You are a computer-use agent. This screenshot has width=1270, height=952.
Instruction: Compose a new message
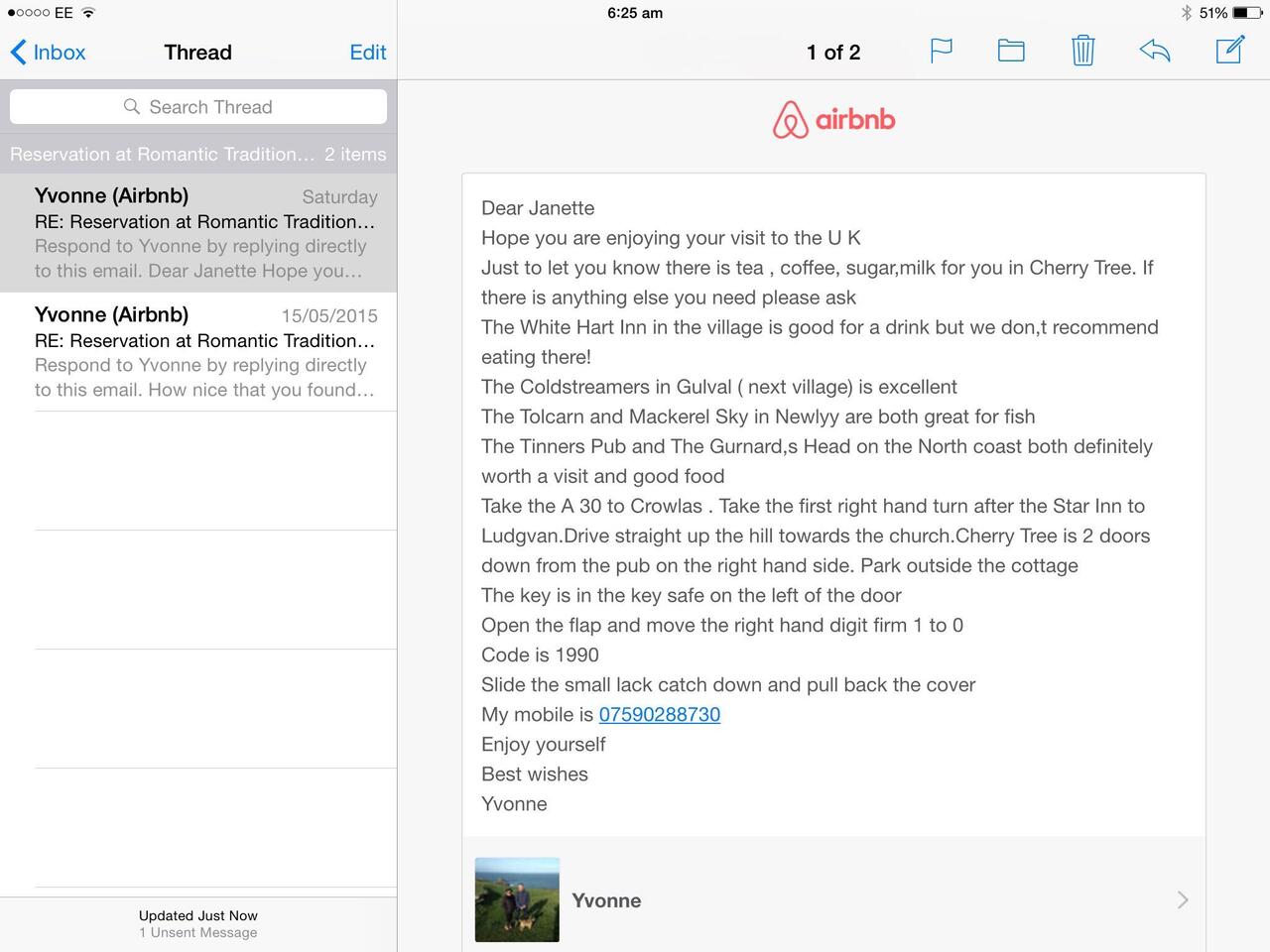[1229, 51]
